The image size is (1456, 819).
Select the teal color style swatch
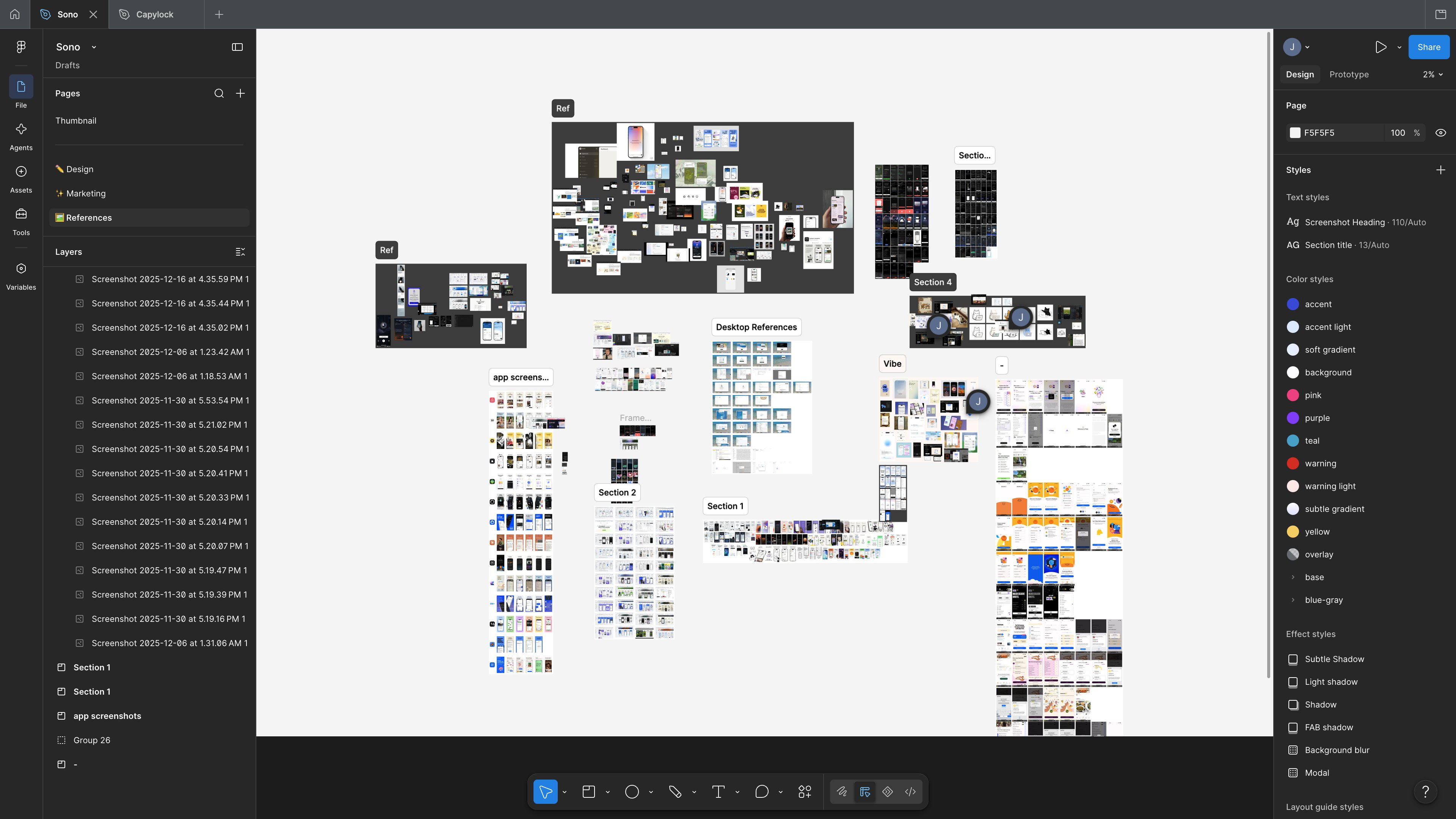(1293, 440)
